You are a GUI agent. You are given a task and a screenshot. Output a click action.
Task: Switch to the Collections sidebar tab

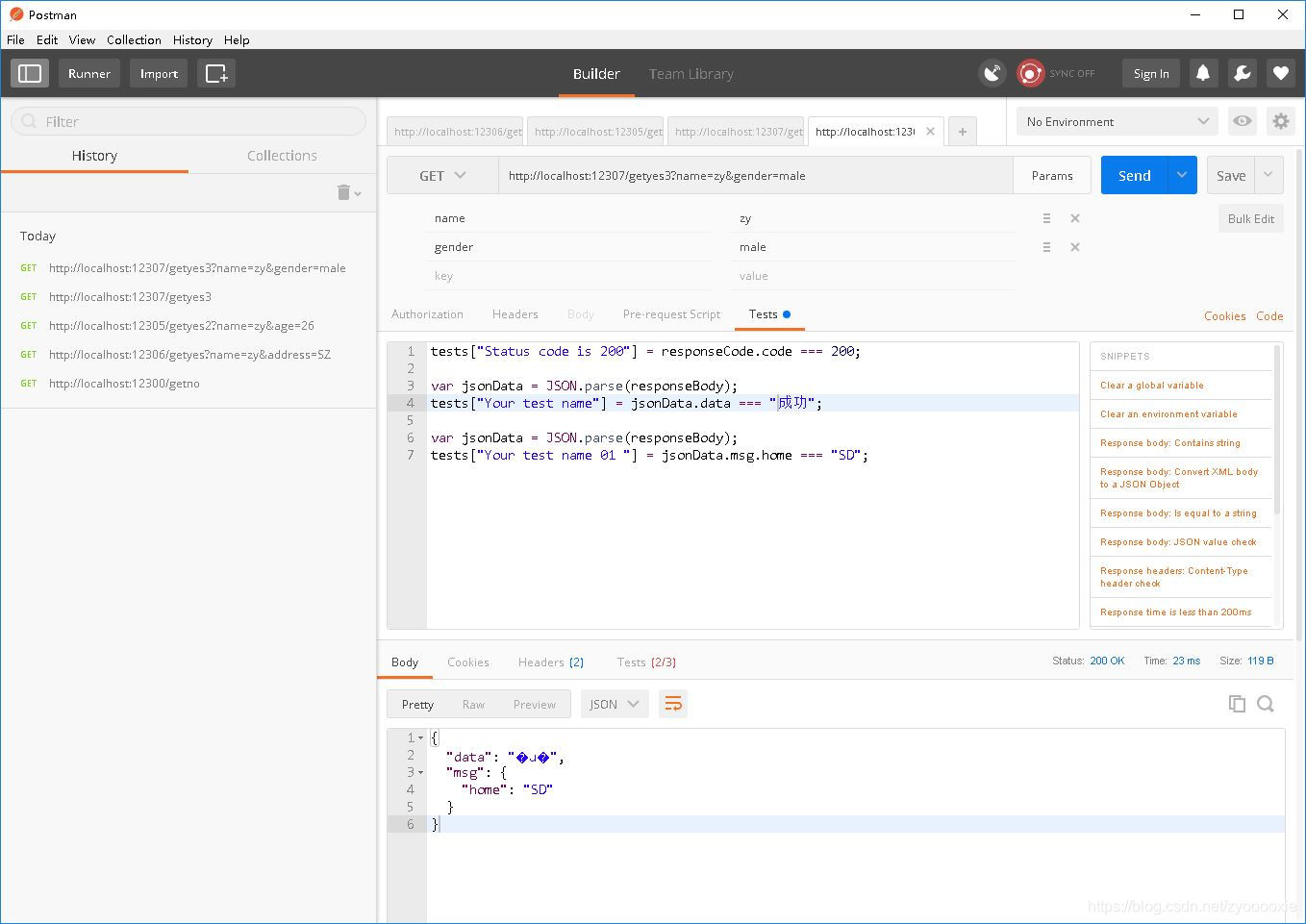[282, 155]
